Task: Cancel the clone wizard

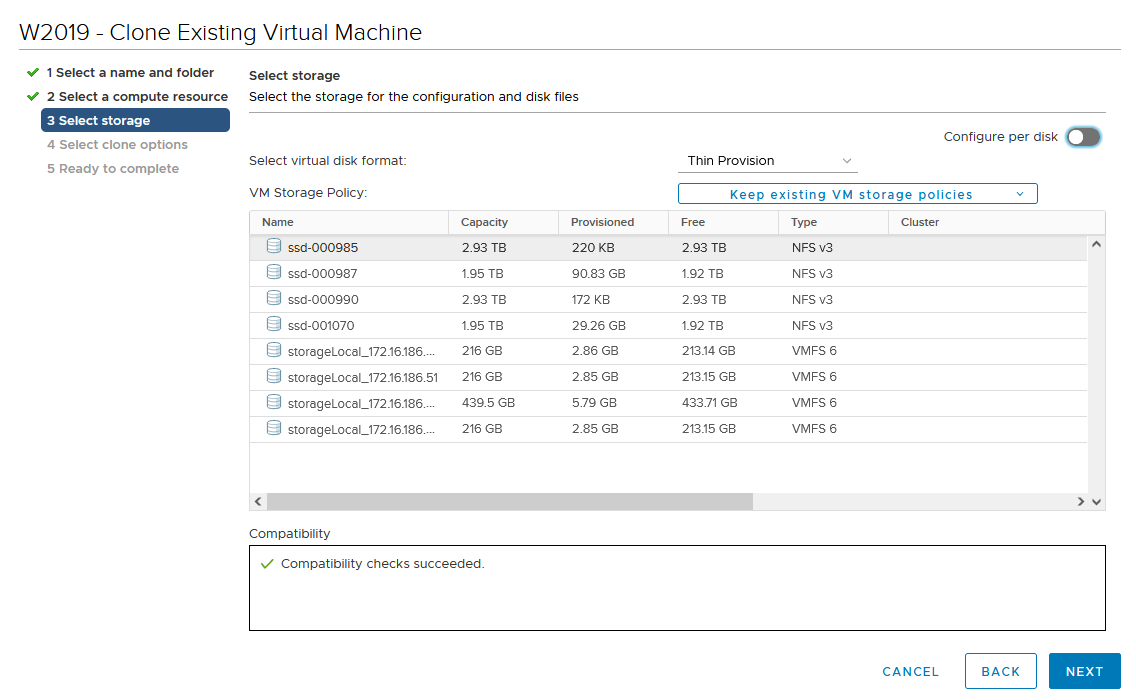Action: [910, 672]
